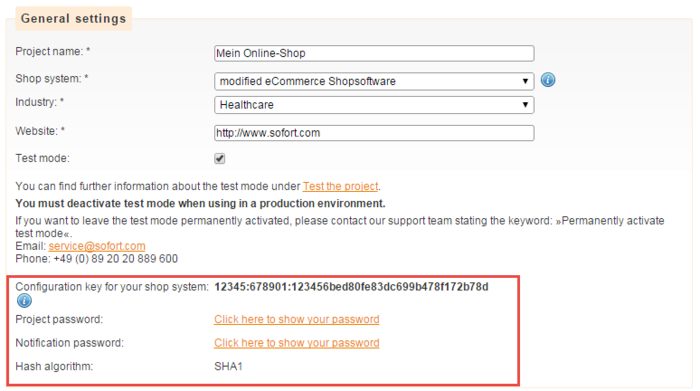Image resolution: width=700 pixels, height=391 pixels.
Task: Uncheck the Test mode checkbox
Action: point(220,158)
